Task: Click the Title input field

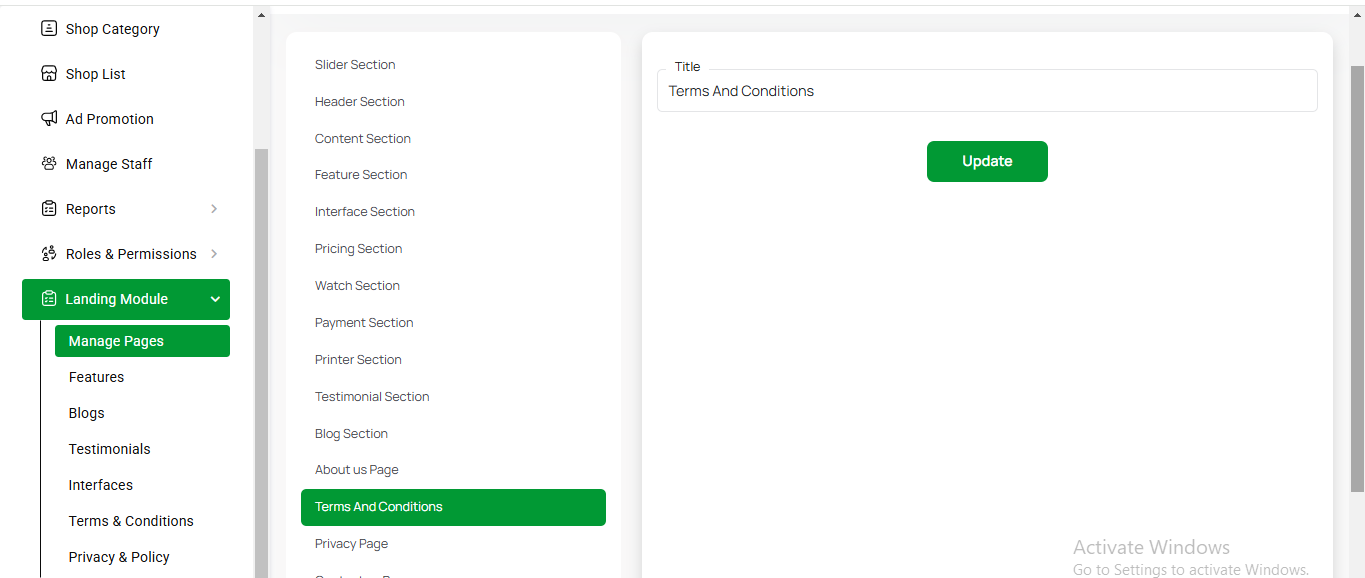Action: tap(987, 91)
